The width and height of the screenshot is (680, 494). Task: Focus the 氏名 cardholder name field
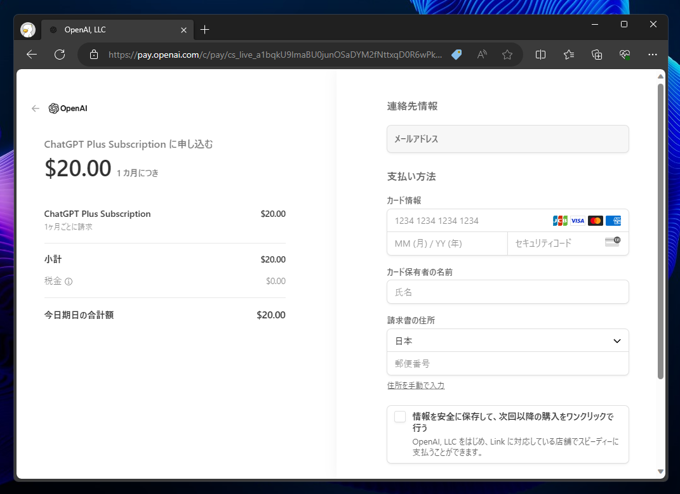coord(507,292)
